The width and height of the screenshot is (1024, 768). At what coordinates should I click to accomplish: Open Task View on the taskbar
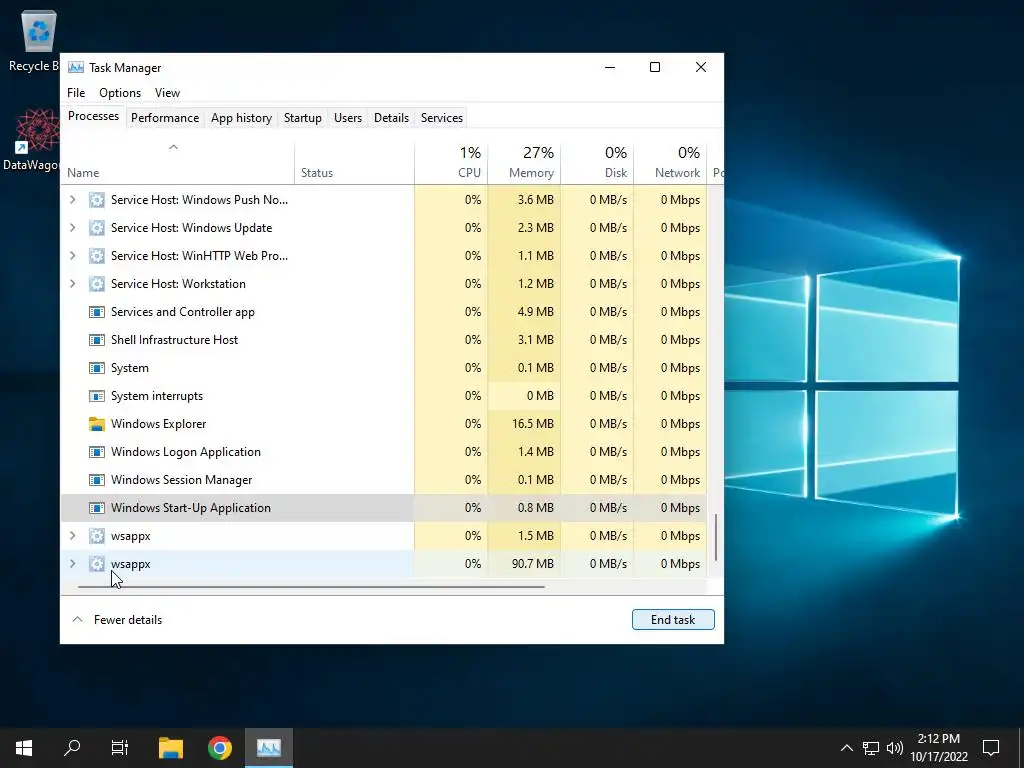[x=120, y=747]
